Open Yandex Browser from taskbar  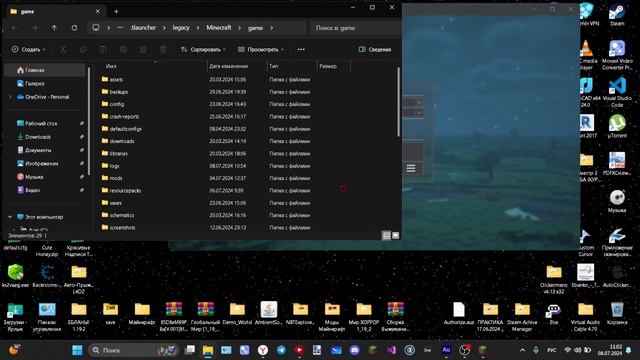coord(263,350)
